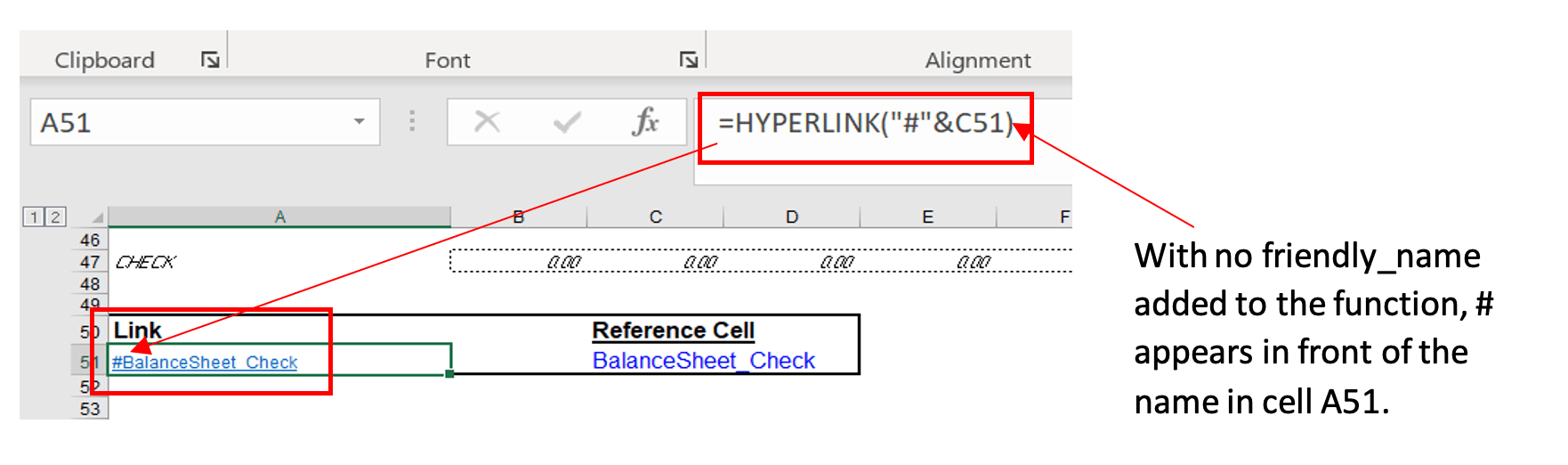The height and width of the screenshot is (465, 1568).
Task: Open the Clipboard dialog launcher
Action: coord(210,60)
